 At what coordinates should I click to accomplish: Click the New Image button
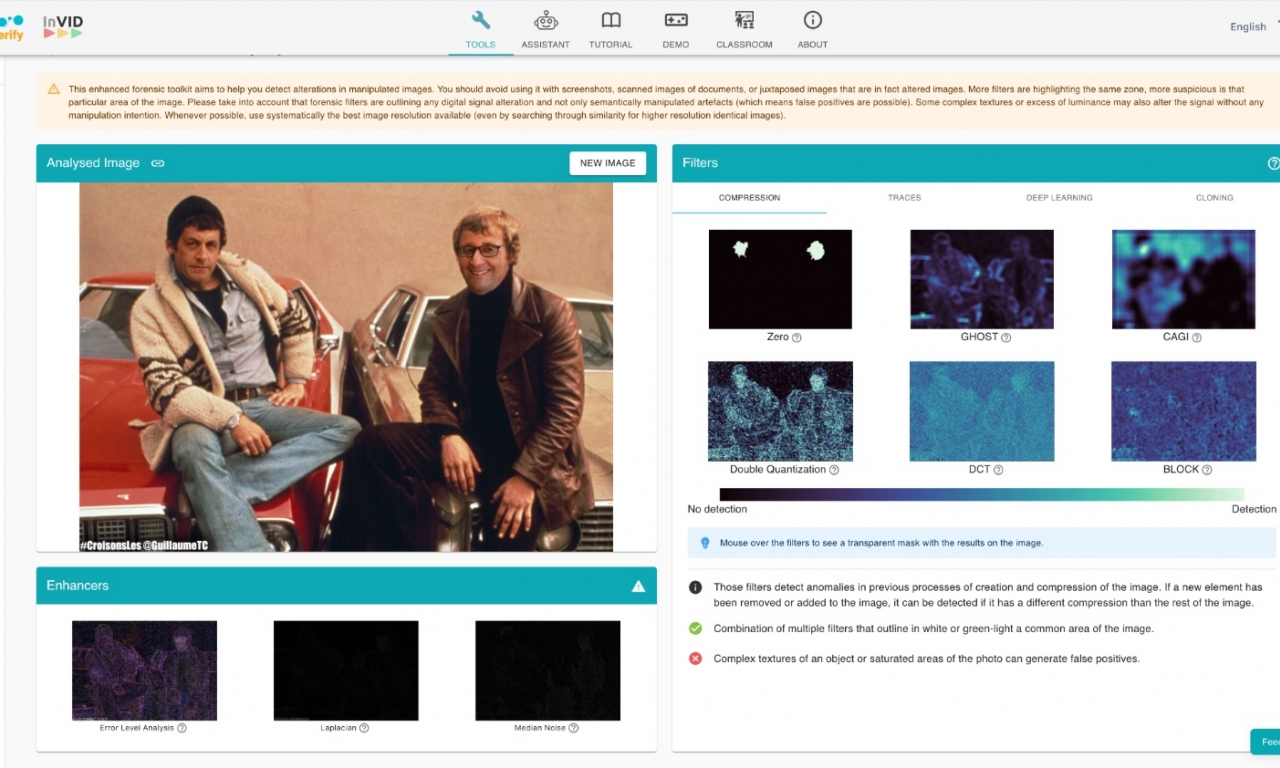pos(607,162)
